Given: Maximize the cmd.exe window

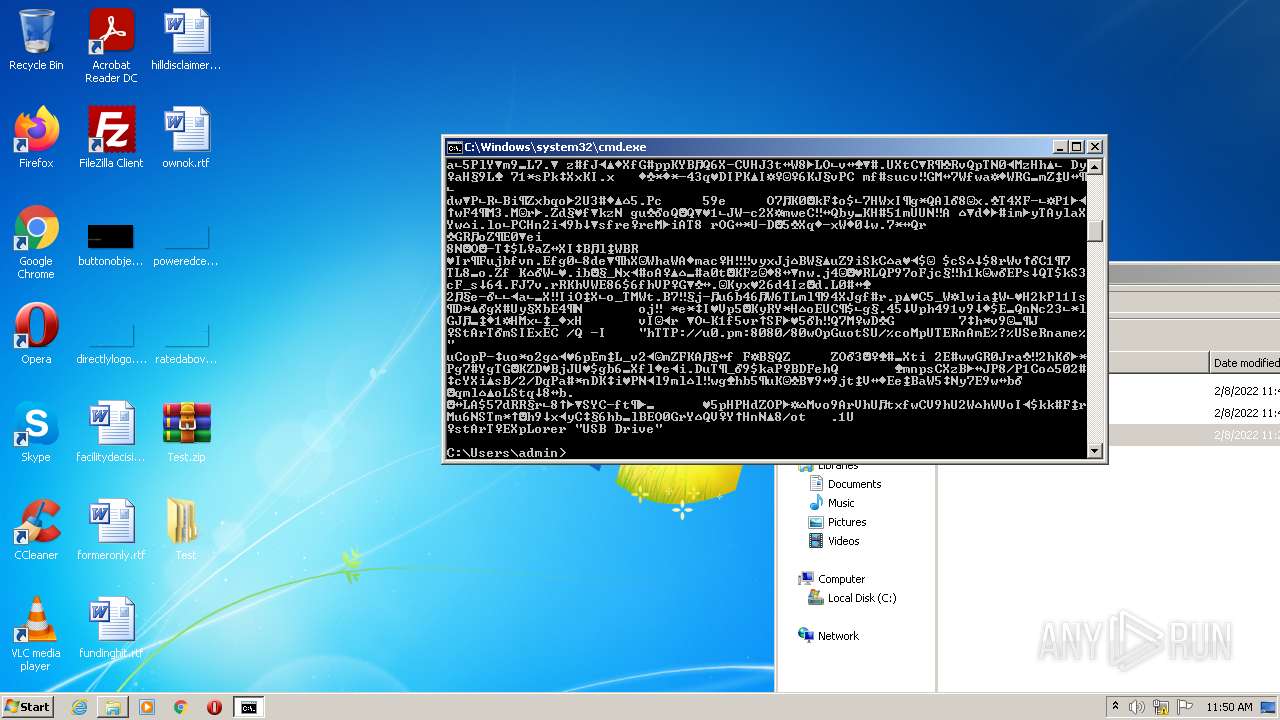Looking at the screenshot, I should click(x=1077, y=146).
